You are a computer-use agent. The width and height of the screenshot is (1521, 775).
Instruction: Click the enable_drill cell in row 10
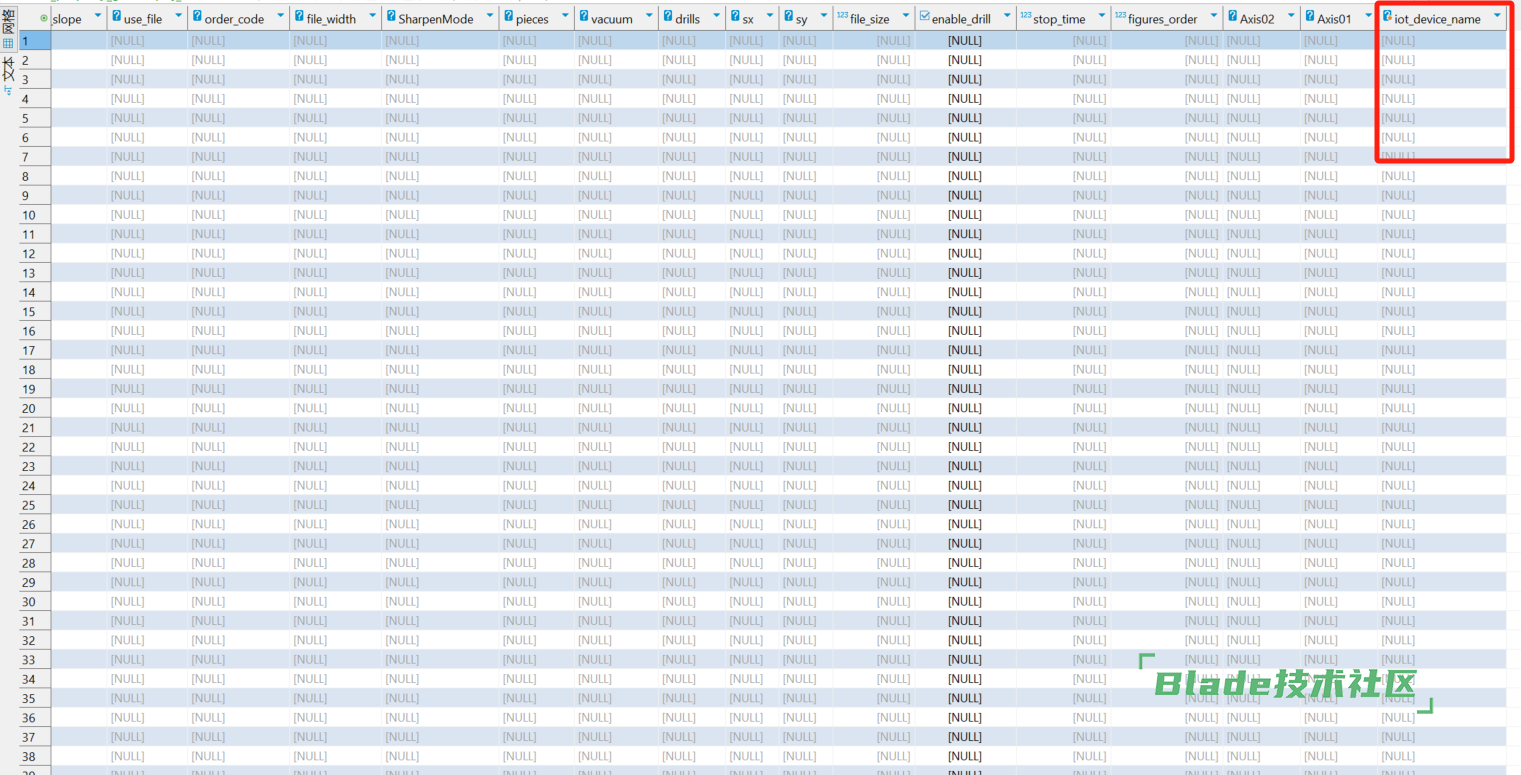964,215
